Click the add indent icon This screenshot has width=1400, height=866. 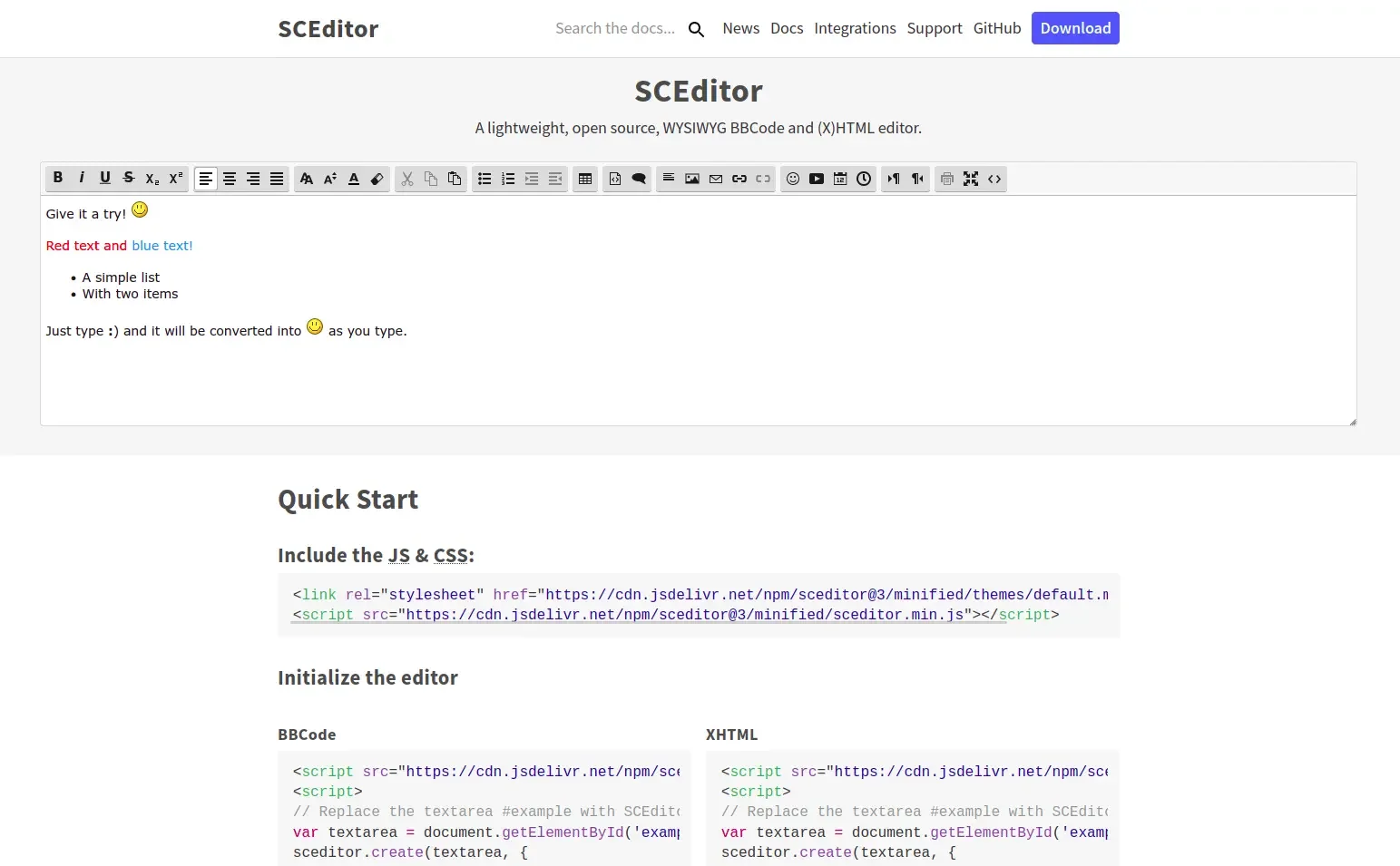(532, 179)
